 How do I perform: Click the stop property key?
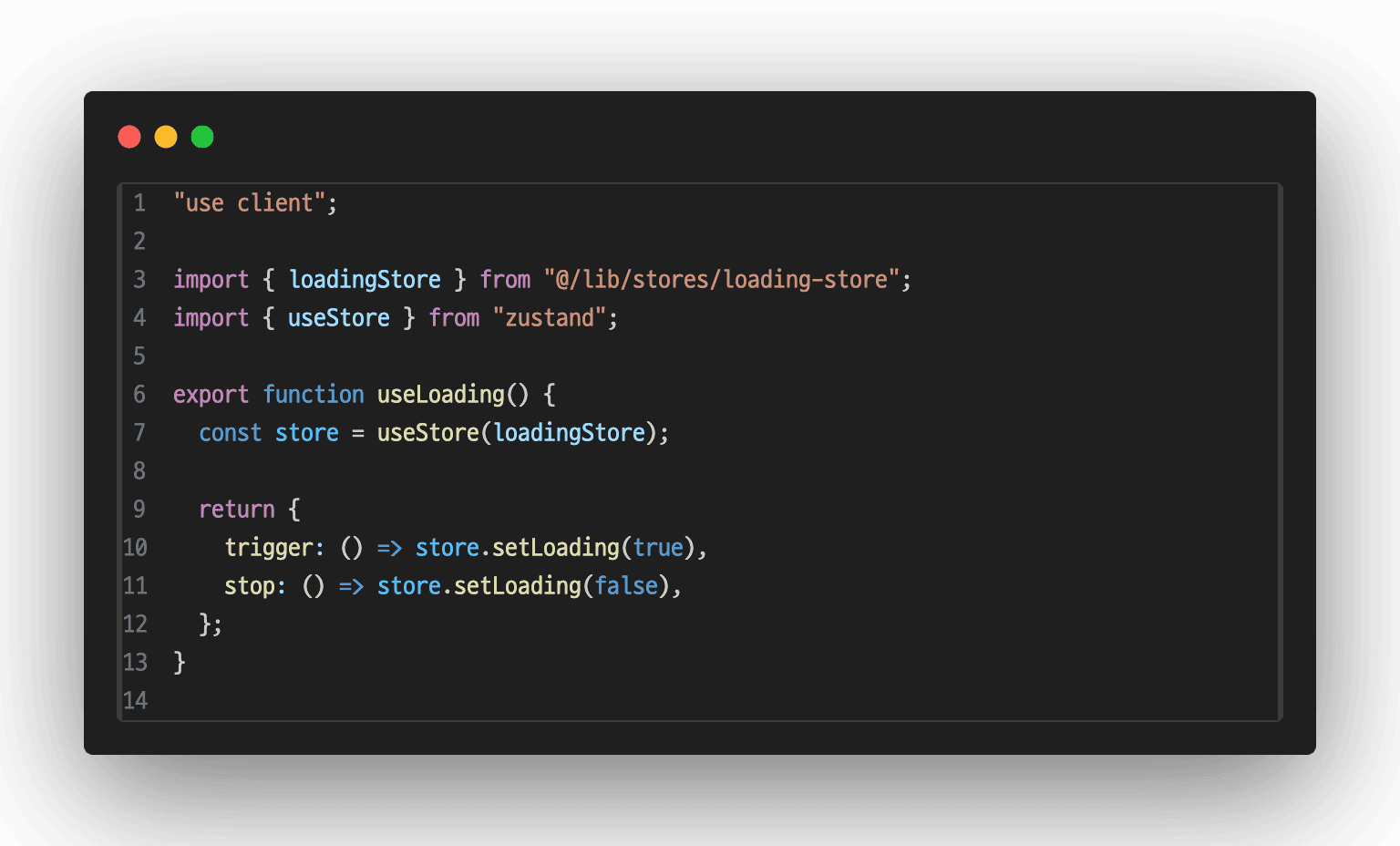[250, 586]
